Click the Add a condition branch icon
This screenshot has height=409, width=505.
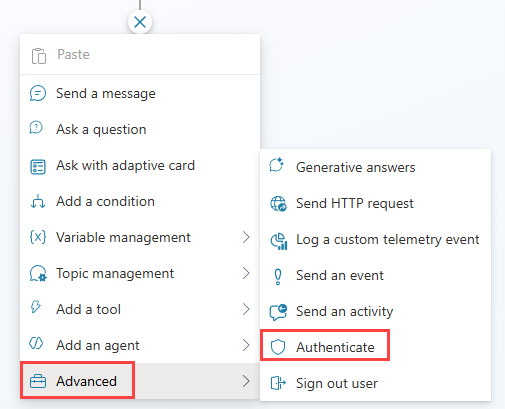pyautogui.click(x=38, y=202)
